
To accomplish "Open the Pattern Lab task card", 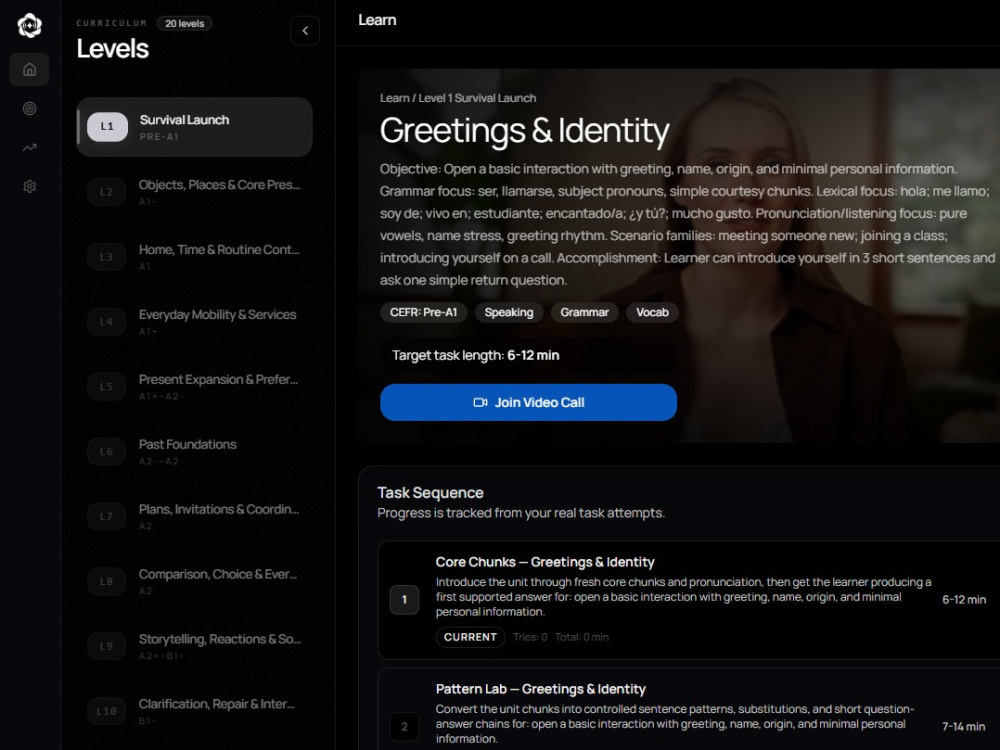I will (689, 709).
